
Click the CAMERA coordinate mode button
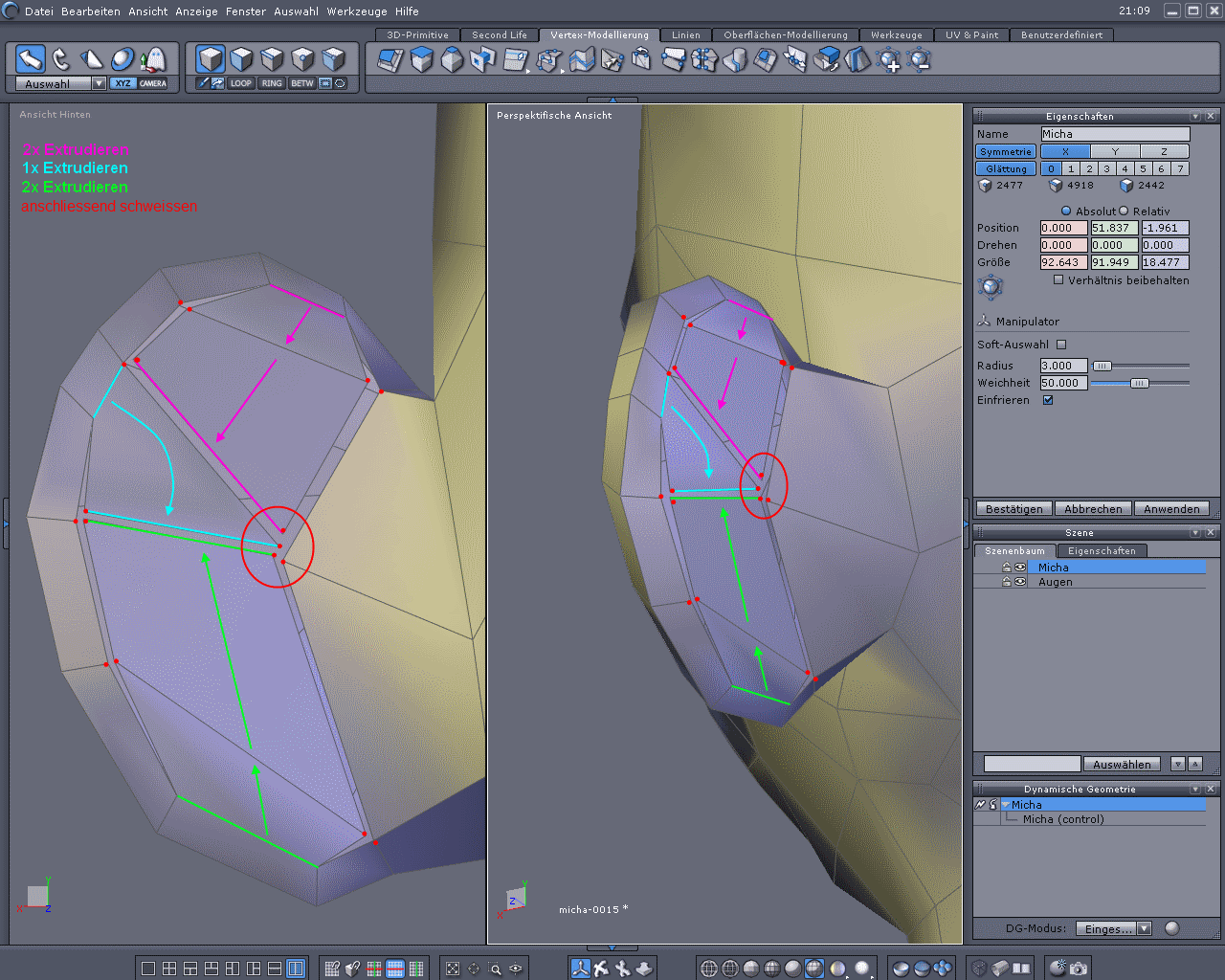click(x=153, y=83)
